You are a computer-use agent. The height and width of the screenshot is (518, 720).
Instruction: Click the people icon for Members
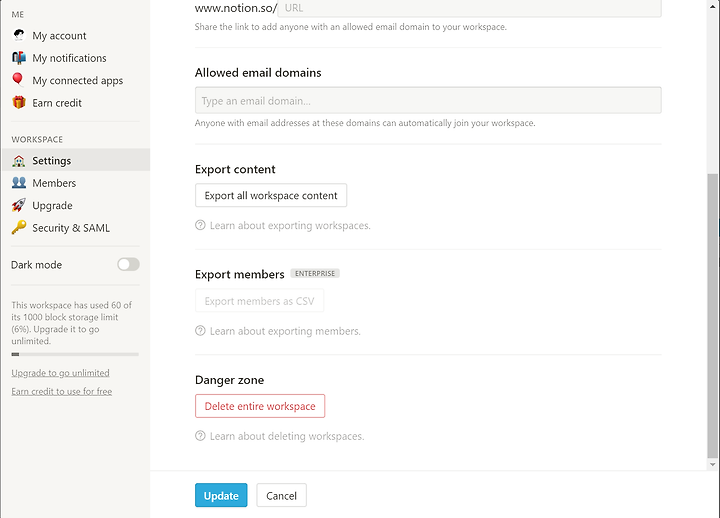pos(19,182)
